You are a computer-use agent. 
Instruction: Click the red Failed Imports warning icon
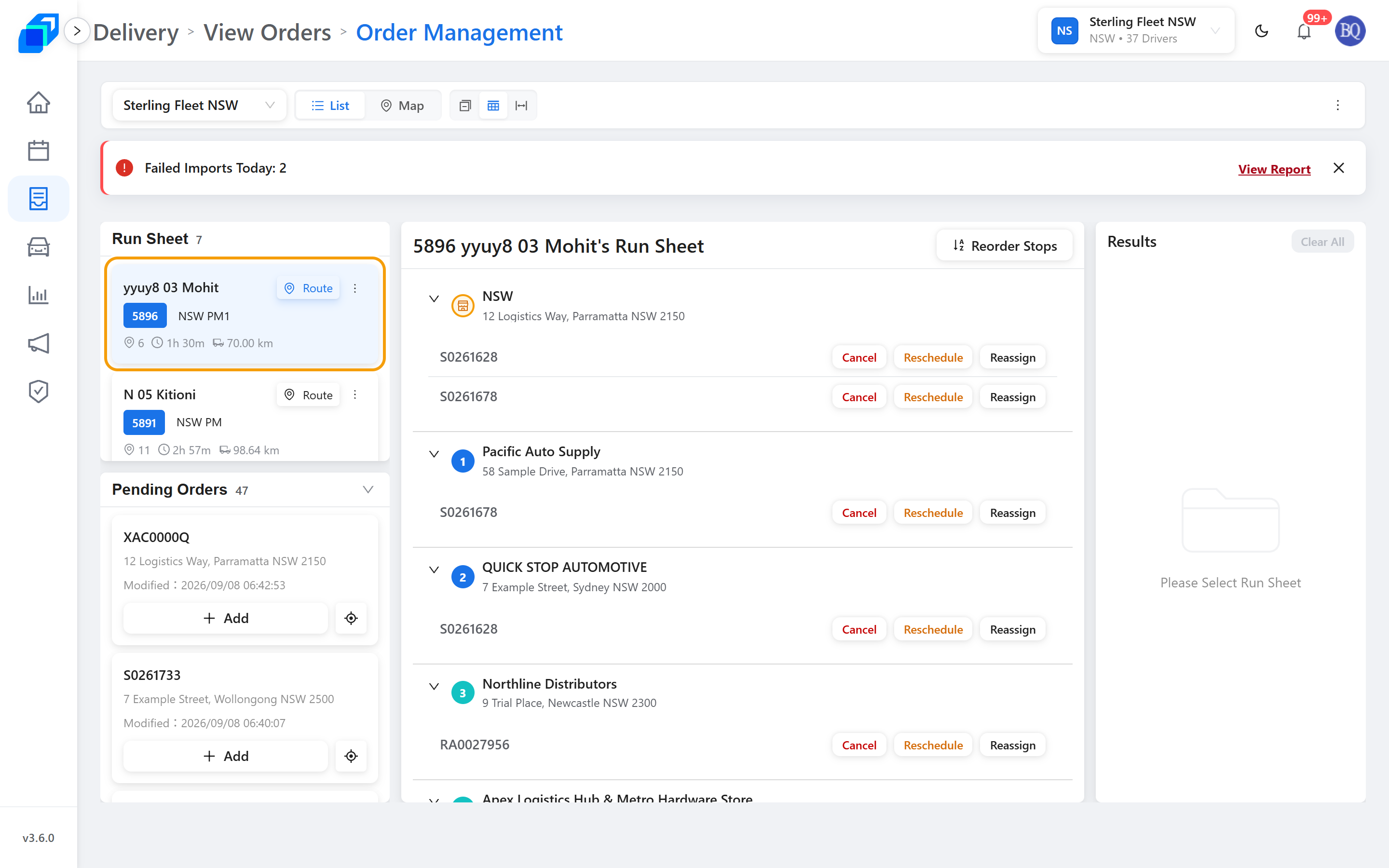[x=124, y=168]
